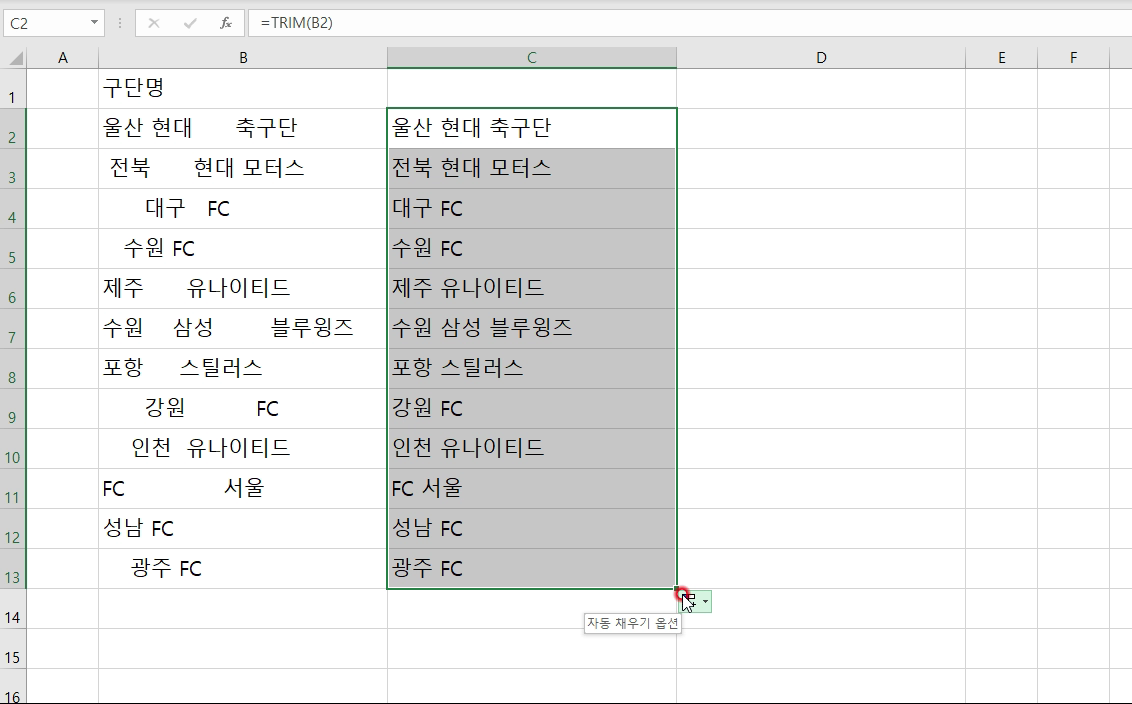Viewport: 1132px width, 704px height.
Task: Open the Auto Fill Options button
Action: 697,601
